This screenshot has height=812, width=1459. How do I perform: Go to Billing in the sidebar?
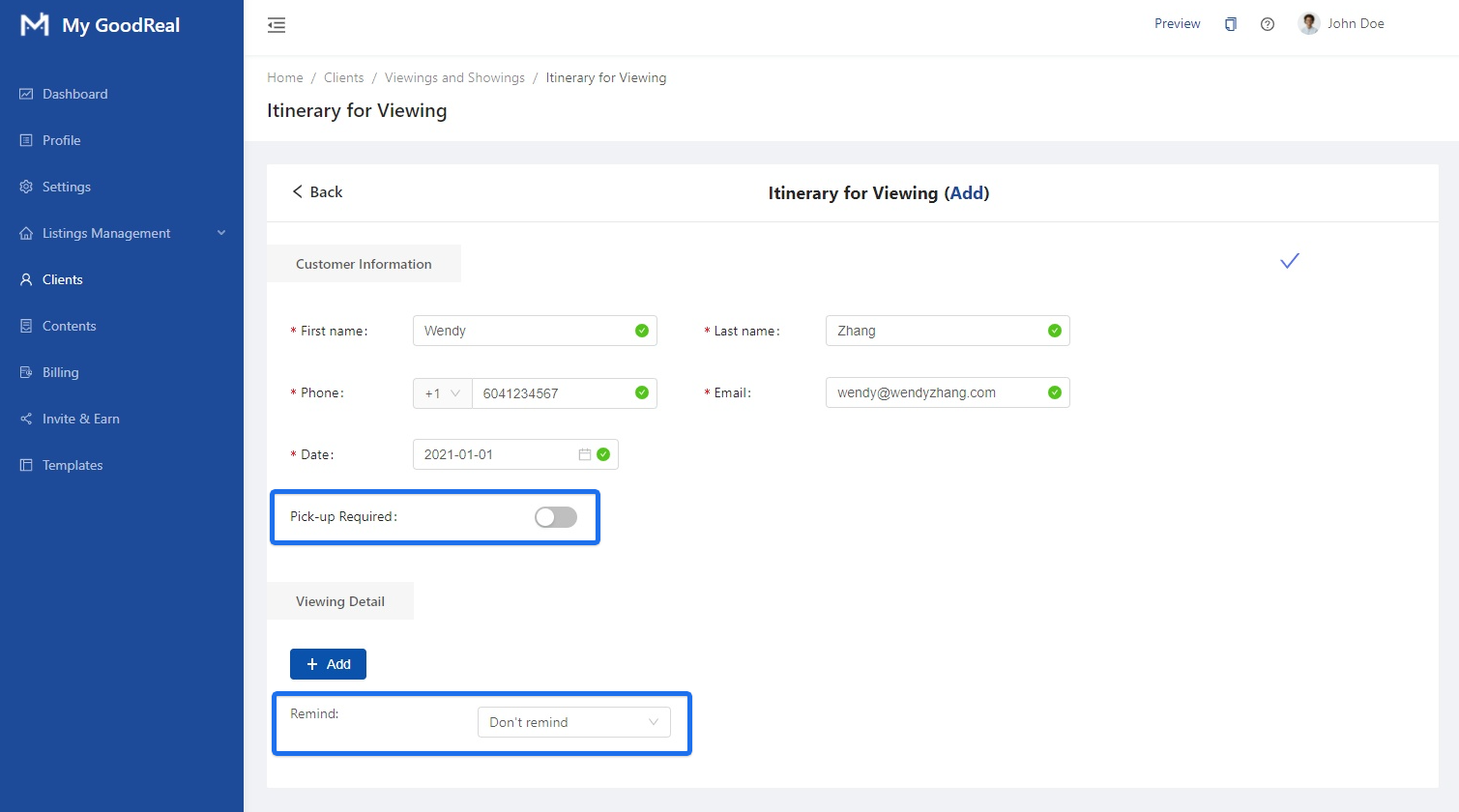60,372
